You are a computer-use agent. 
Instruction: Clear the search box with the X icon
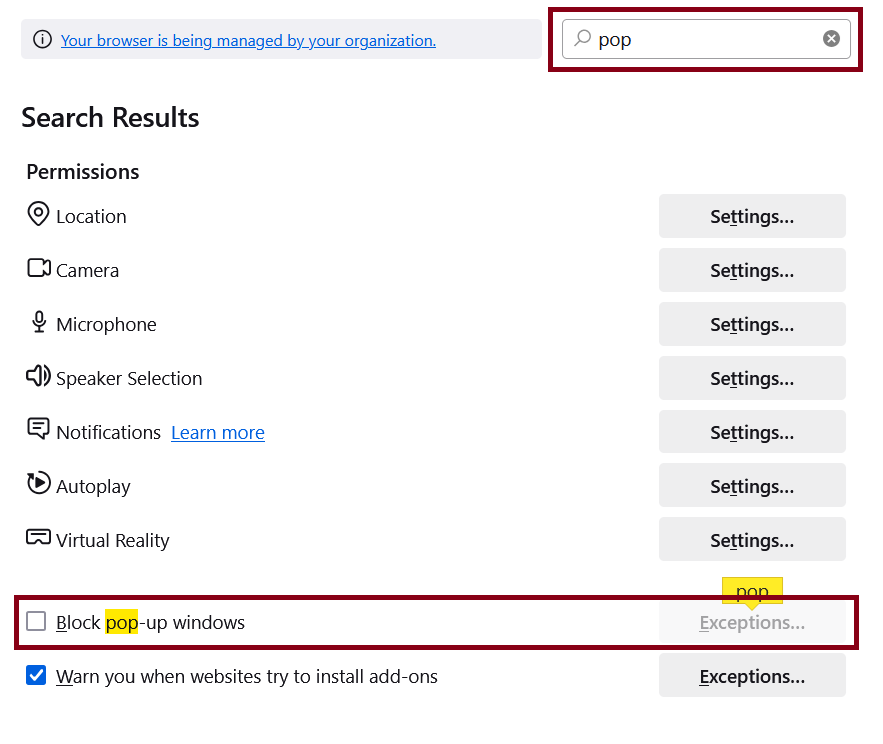[x=831, y=38]
